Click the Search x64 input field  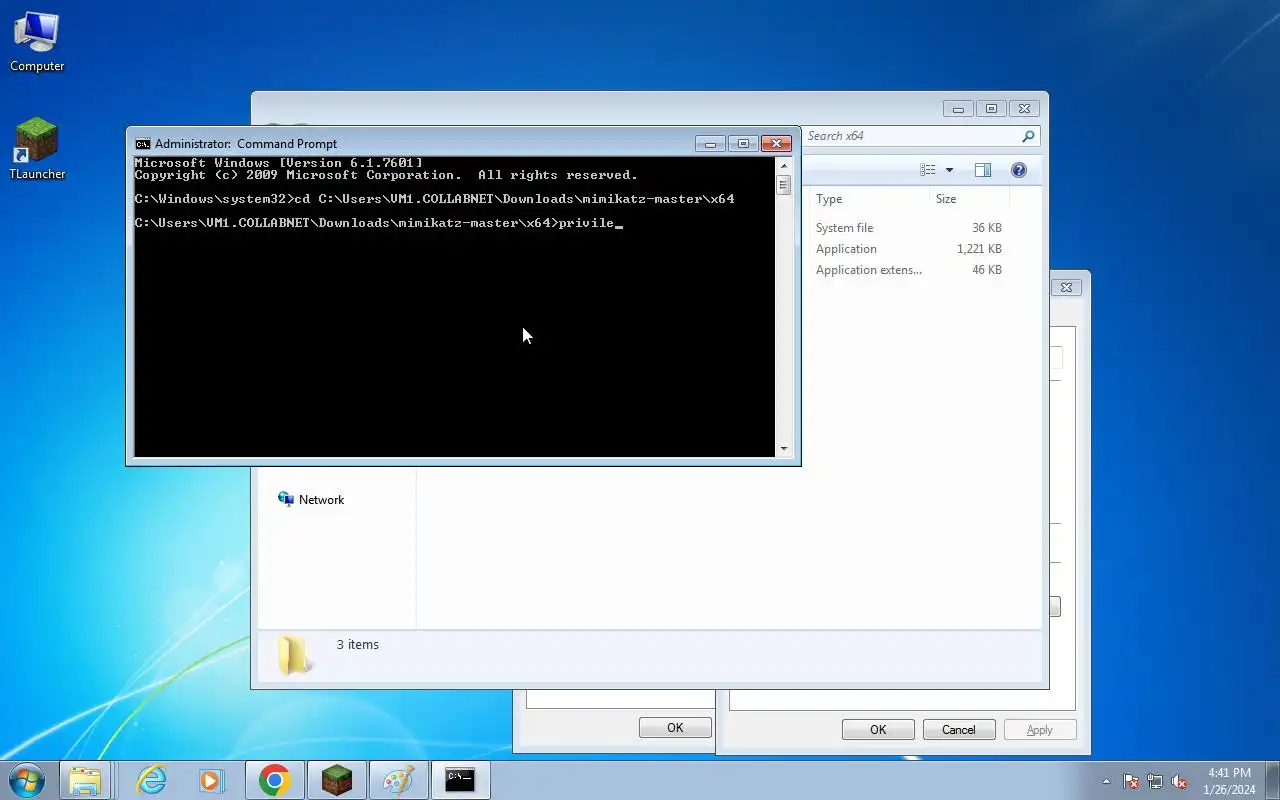pyautogui.click(x=911, y=136)
